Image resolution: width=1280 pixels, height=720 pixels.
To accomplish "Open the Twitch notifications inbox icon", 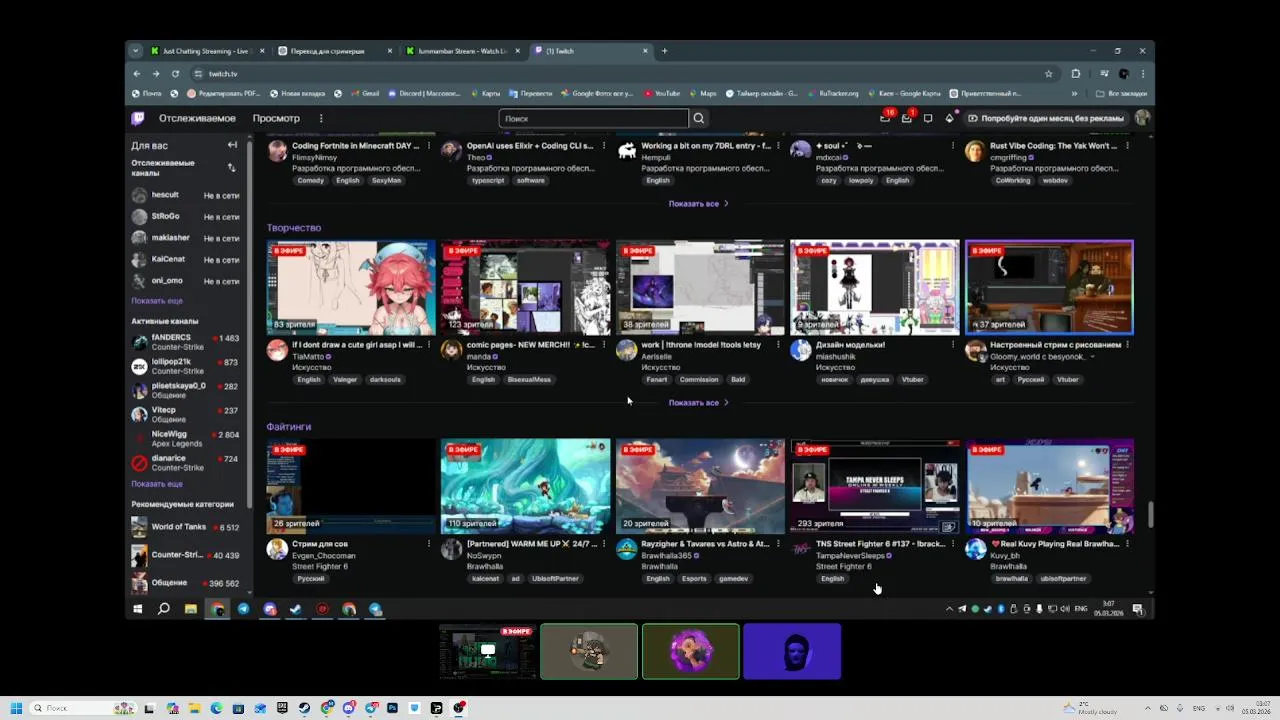I will tap(906, 118).
